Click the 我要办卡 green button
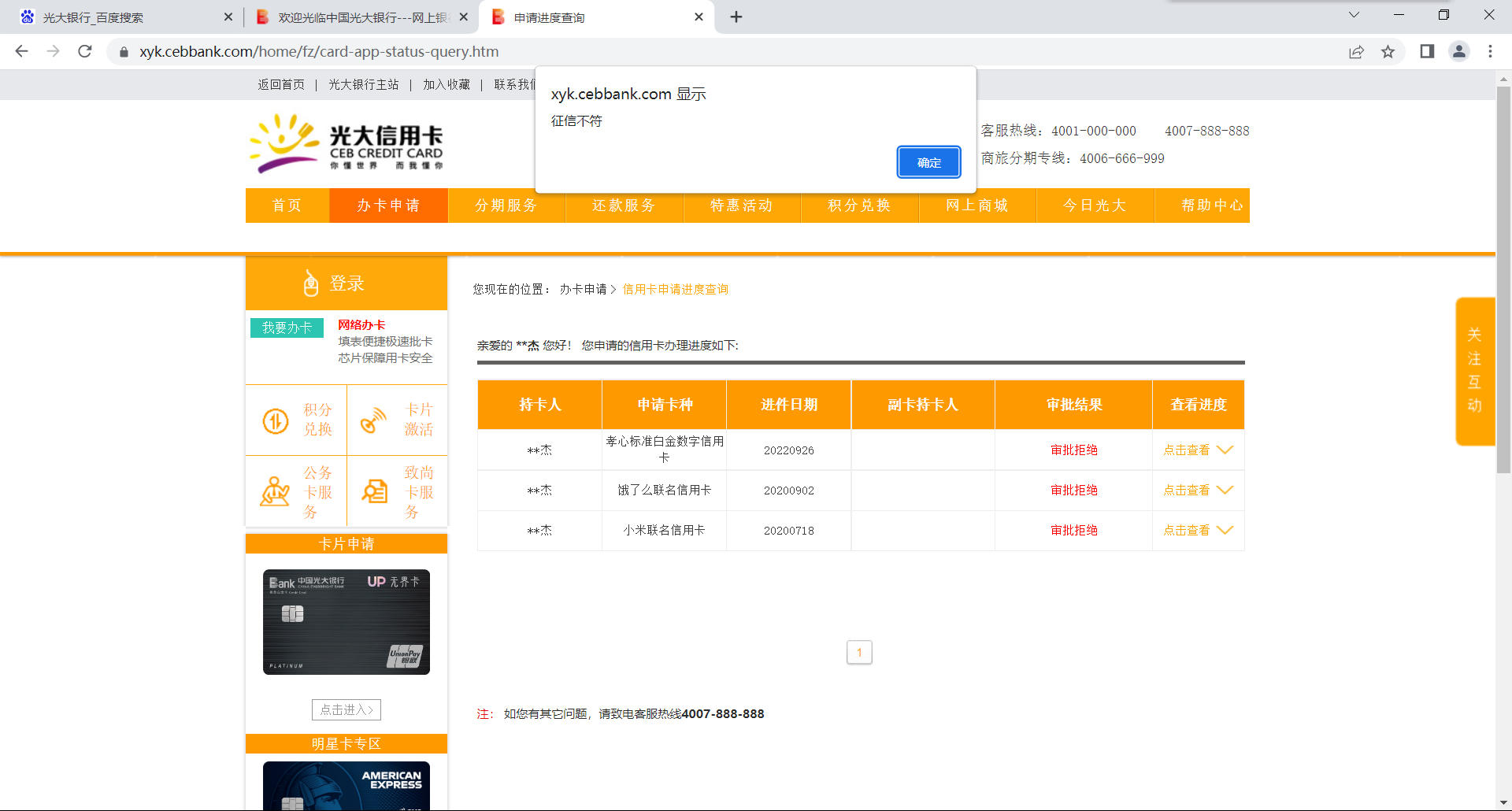Screen dimensions: 1512x811 (x=287, y=328)
